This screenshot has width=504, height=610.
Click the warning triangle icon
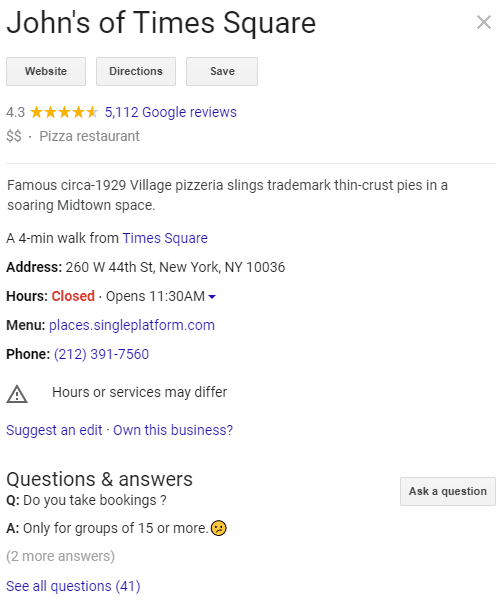click(17, 393)
